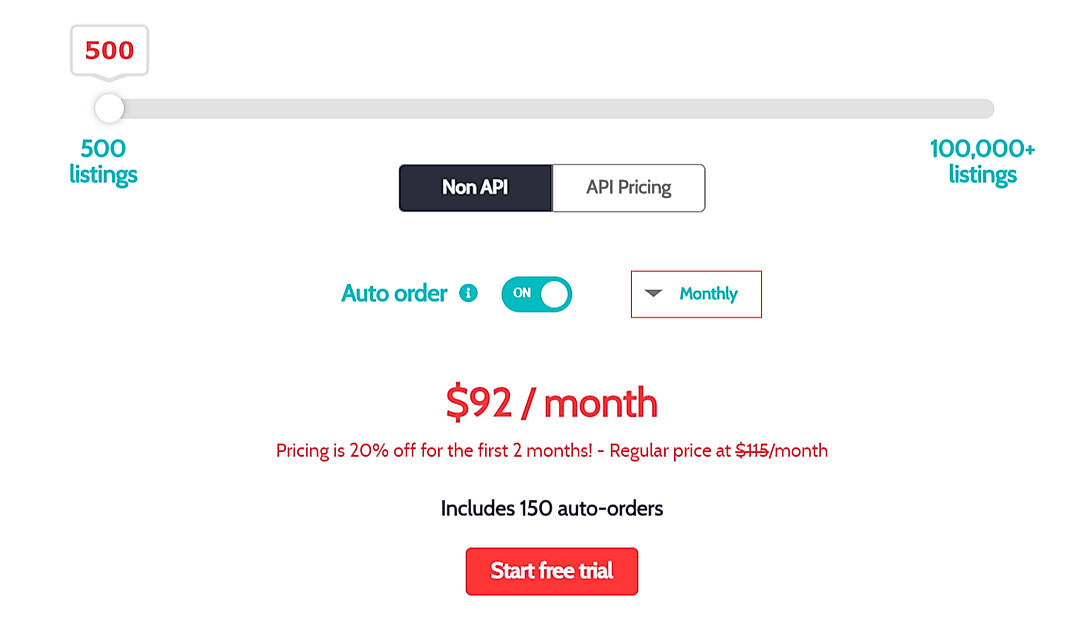This screenshot has width=1070, height=618.
Task: Click the listings slider track
Action: pos(550,108)
